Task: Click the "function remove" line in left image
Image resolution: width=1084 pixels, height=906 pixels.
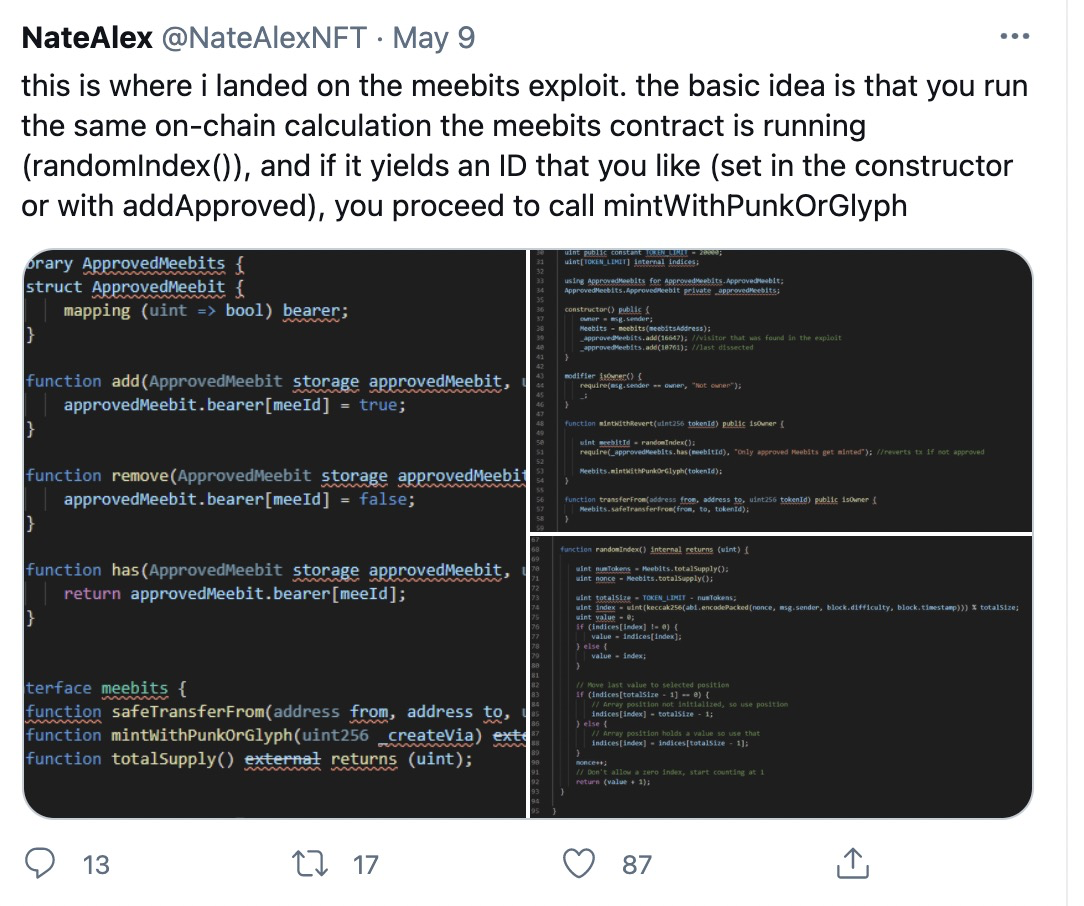Action: click(x=270, y=476)
